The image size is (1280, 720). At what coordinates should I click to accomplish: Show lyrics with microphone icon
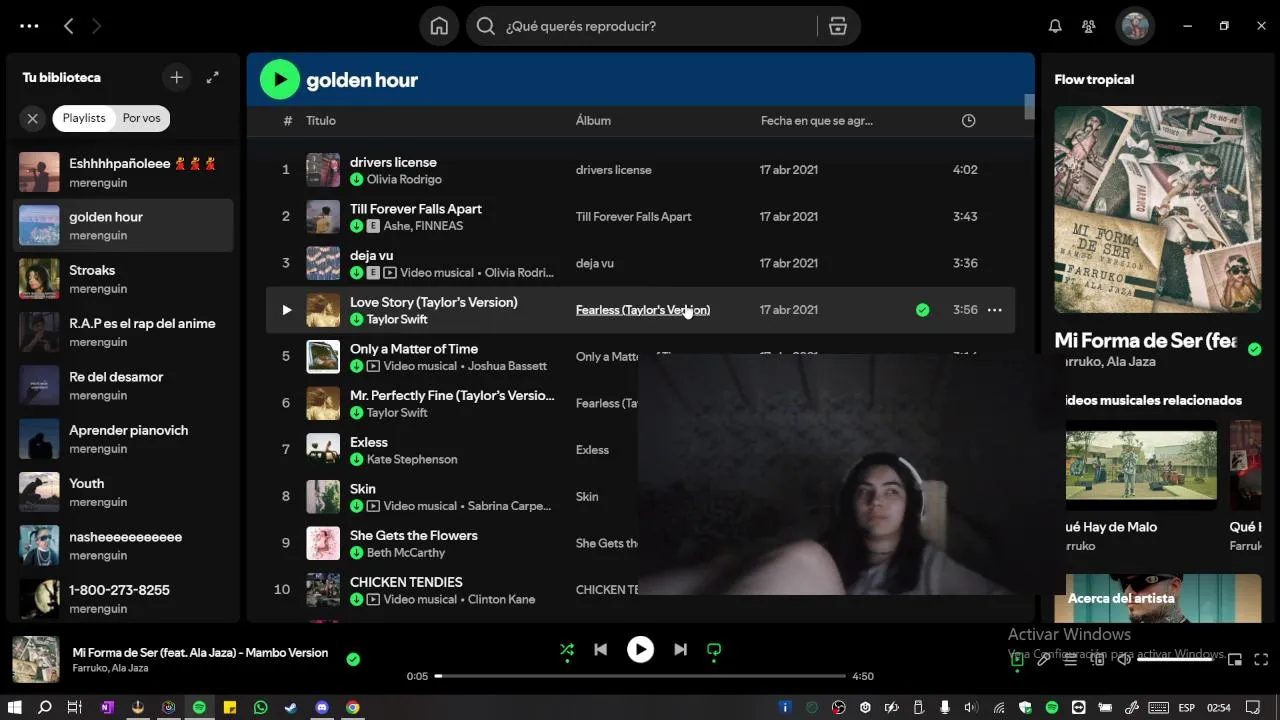tap(1043, 659)
